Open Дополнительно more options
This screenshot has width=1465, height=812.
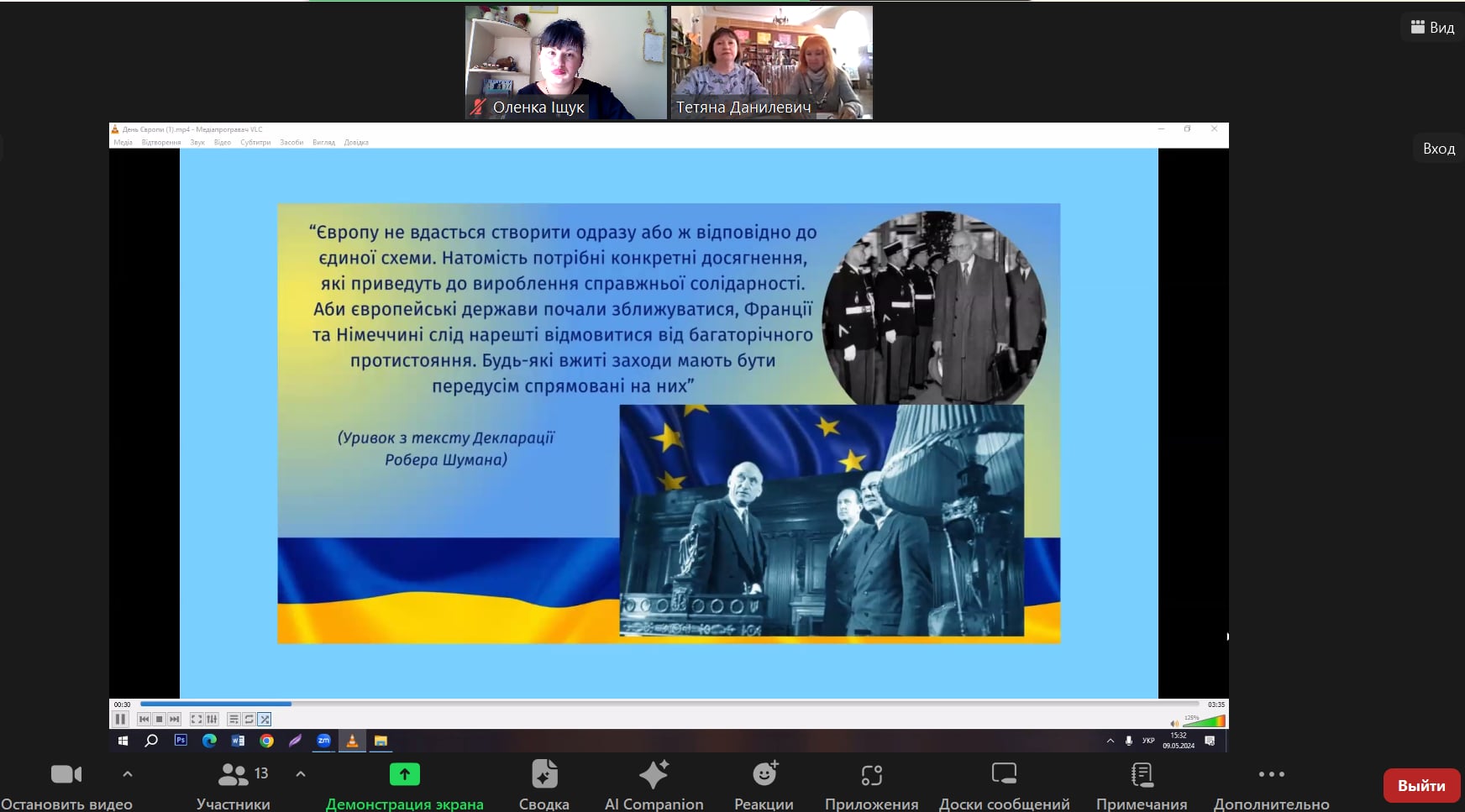1271,784
